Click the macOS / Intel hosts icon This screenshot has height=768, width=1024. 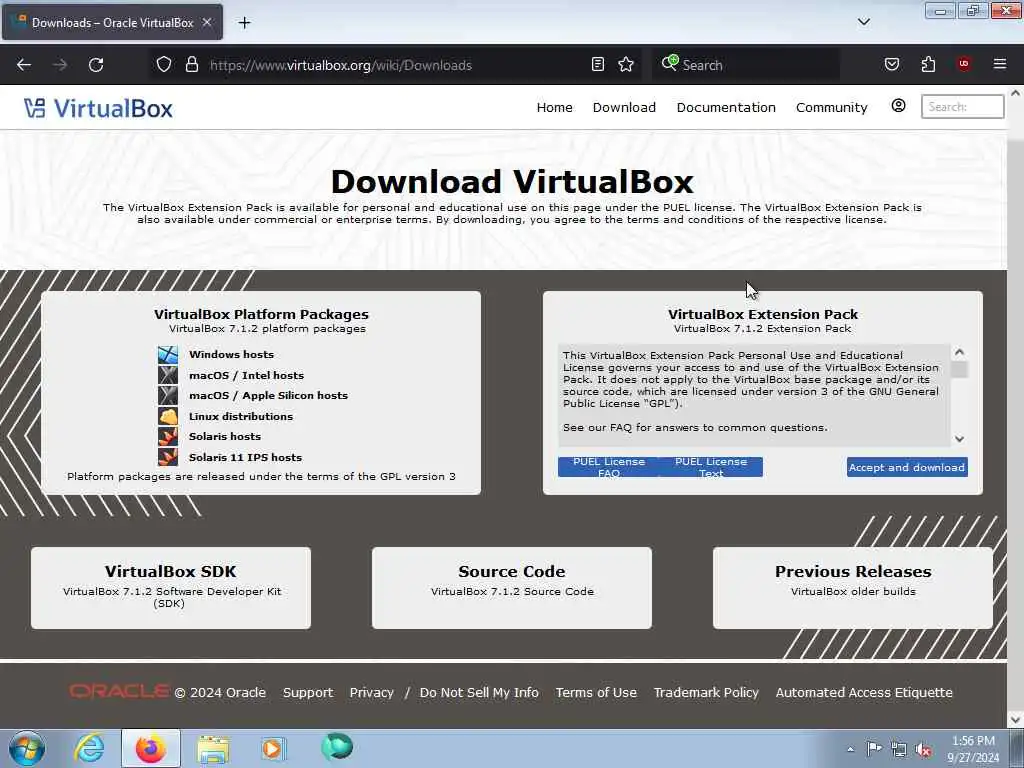(x=168, y=375)
